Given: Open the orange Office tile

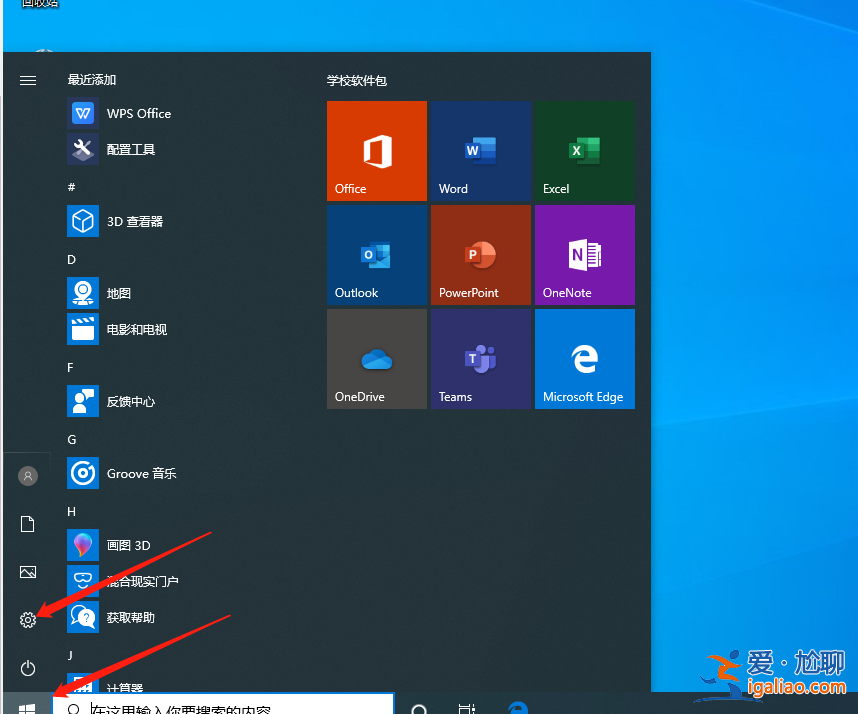Looking at the screenshot, I should 376,150.
